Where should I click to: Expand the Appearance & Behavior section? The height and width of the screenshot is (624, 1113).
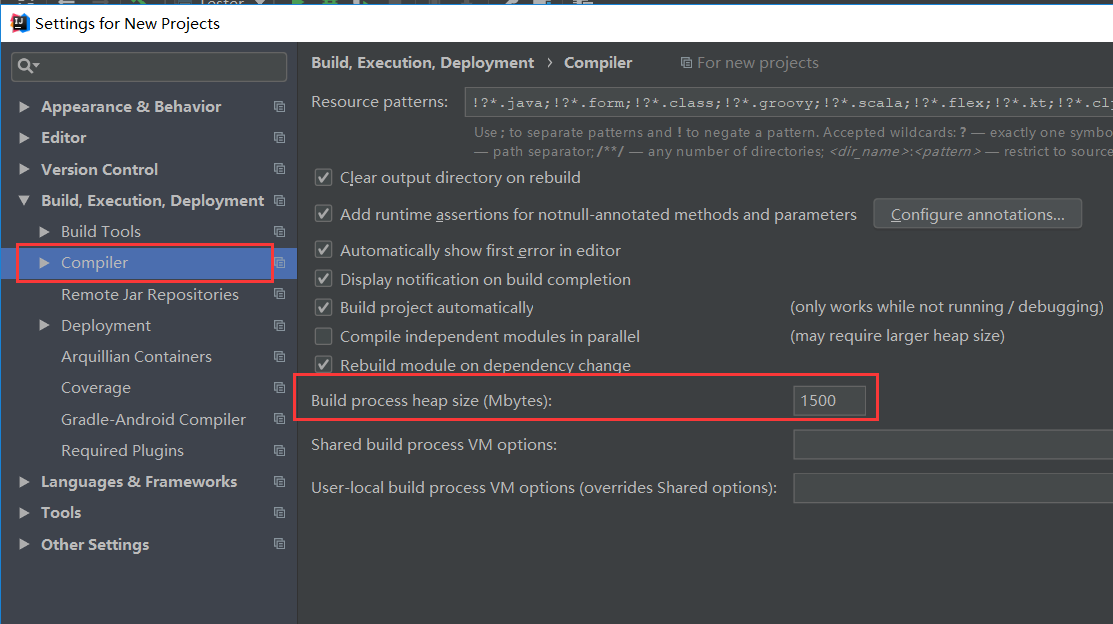(25, 107)
